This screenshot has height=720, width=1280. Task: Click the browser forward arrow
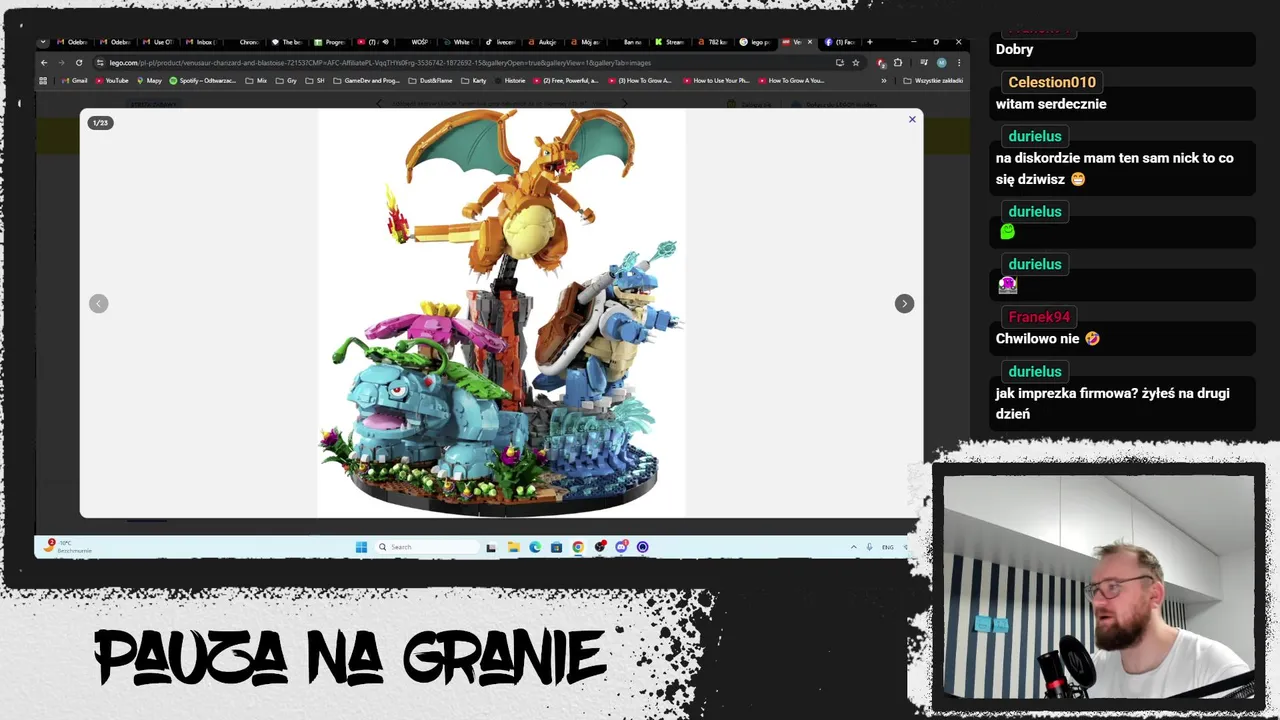(x=61, y=62)
